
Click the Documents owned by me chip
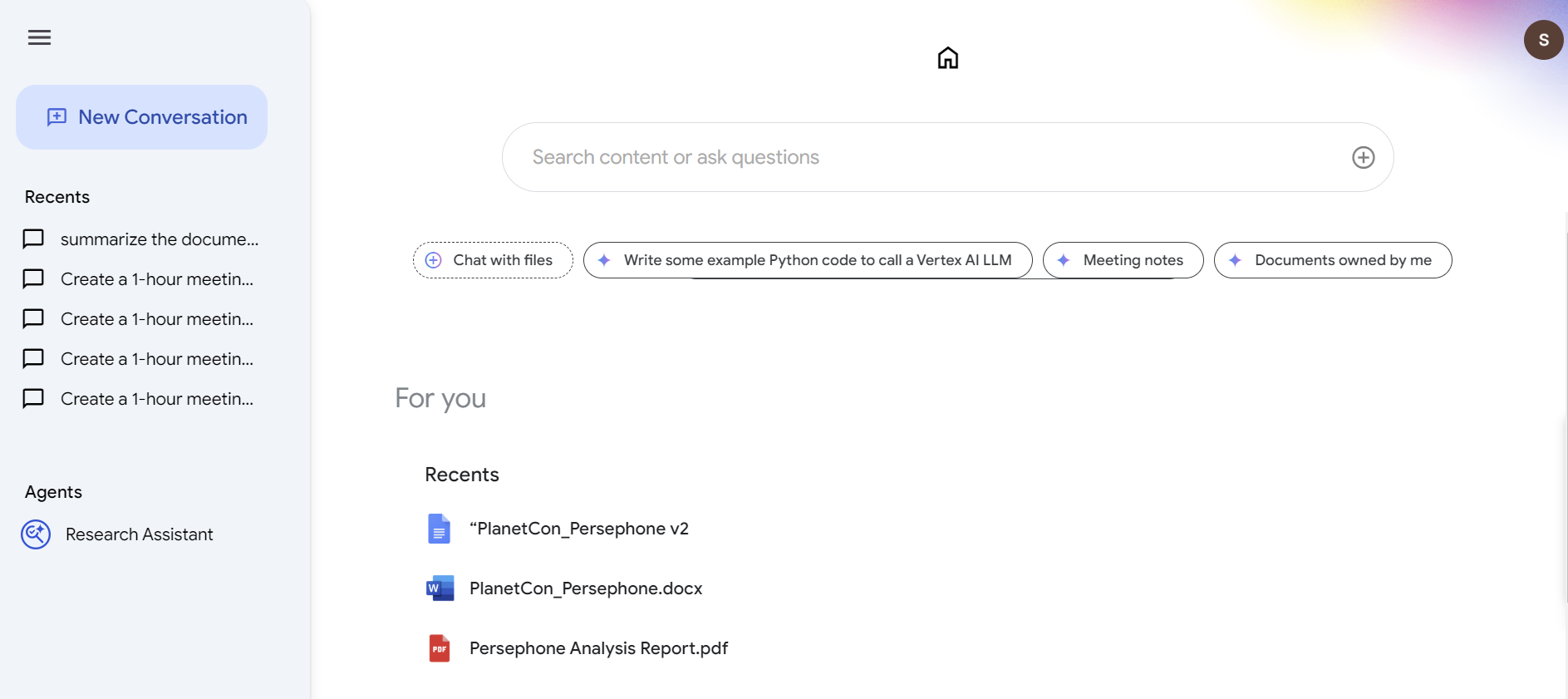coord(1332,260)
